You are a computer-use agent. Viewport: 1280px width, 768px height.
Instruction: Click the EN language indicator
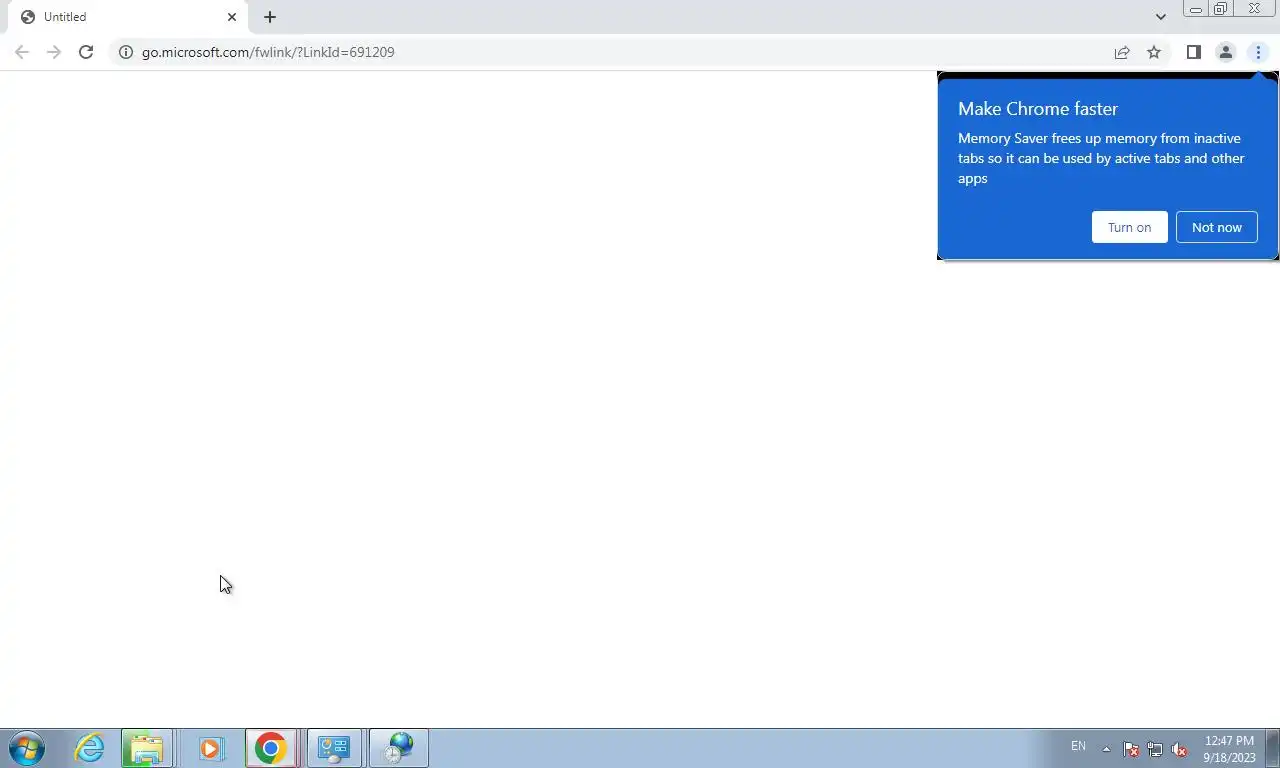[1078, 746]
